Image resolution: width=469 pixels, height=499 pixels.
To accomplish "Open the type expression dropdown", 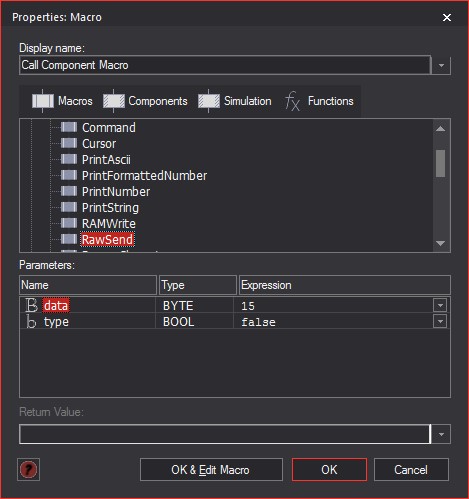I will [x=440, y=321].
